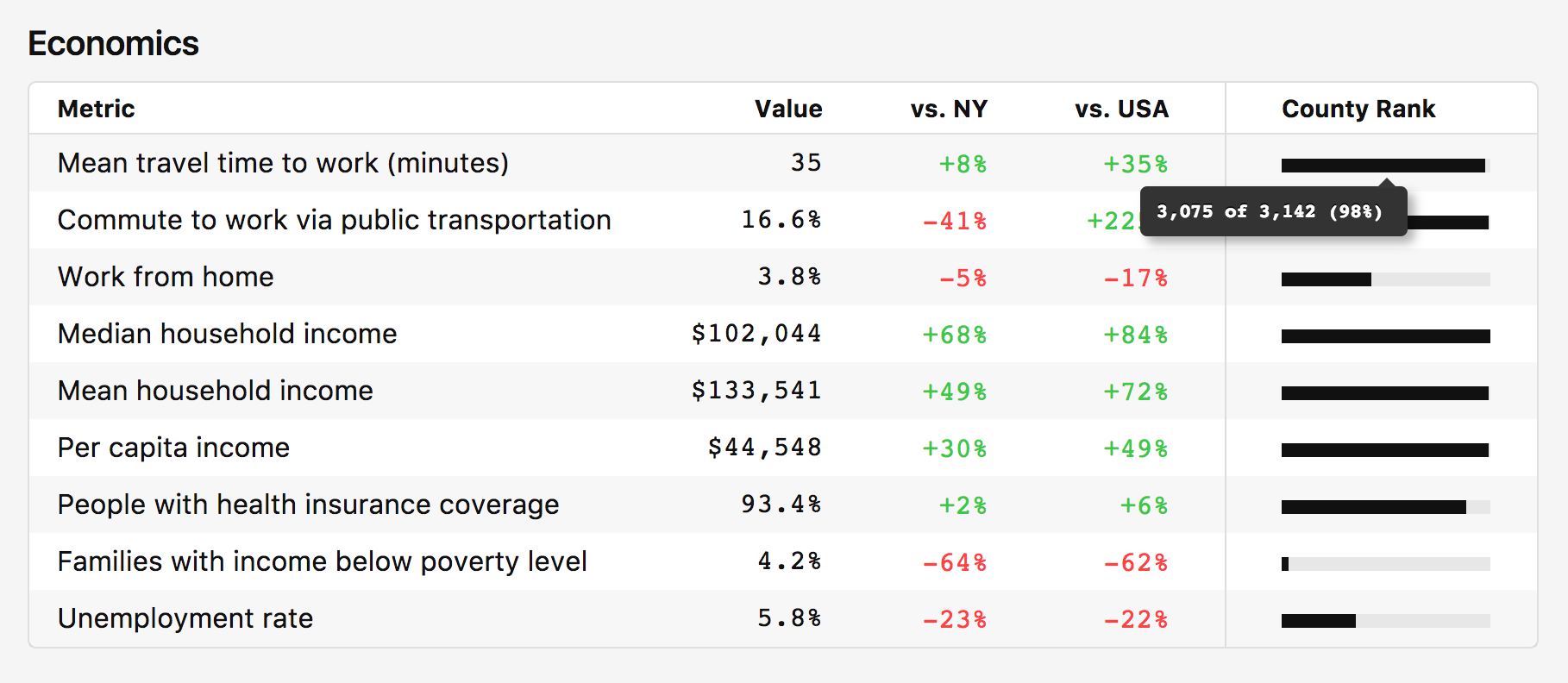1568x683 pixels.
Task: Dismiss the 3,075 of 3,142 tooltip
Action: point(1275,210)
